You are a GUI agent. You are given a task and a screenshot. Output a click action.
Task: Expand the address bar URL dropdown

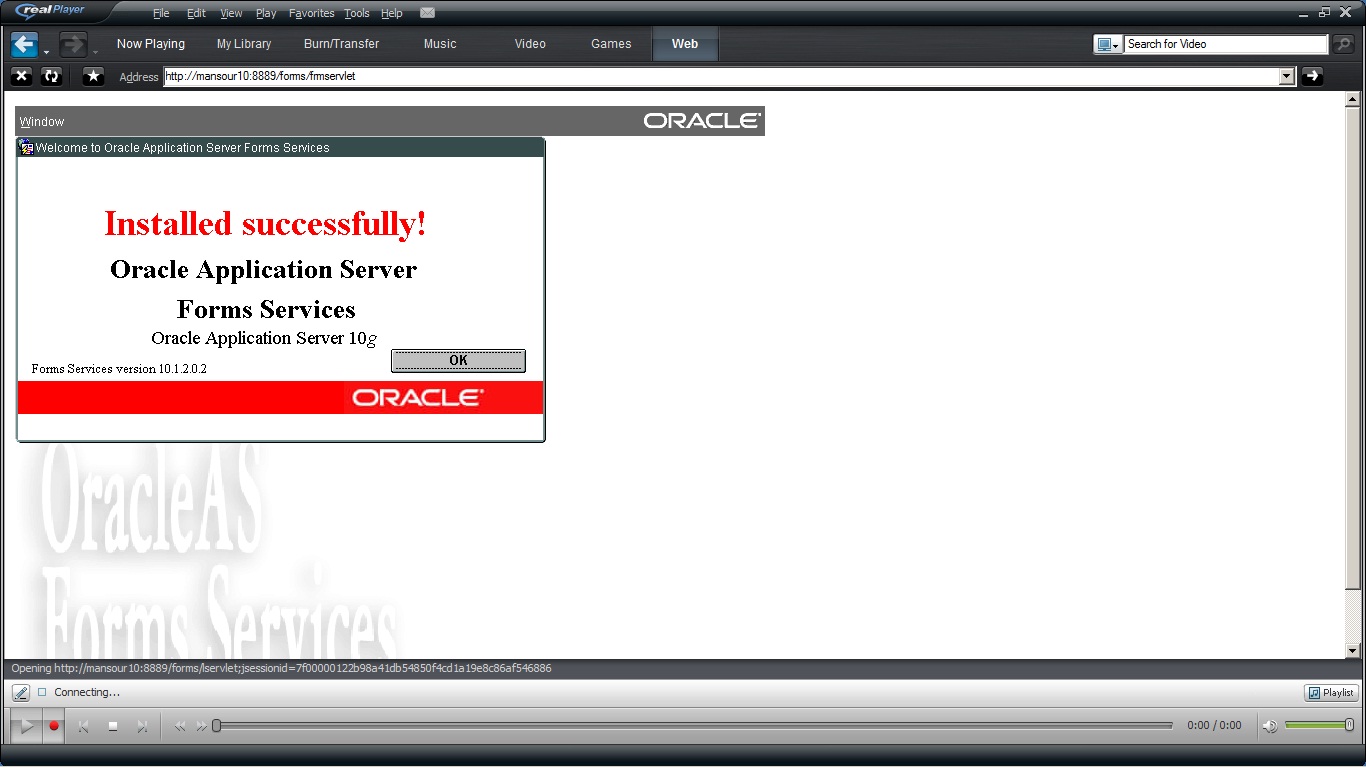click(1287, 76)
